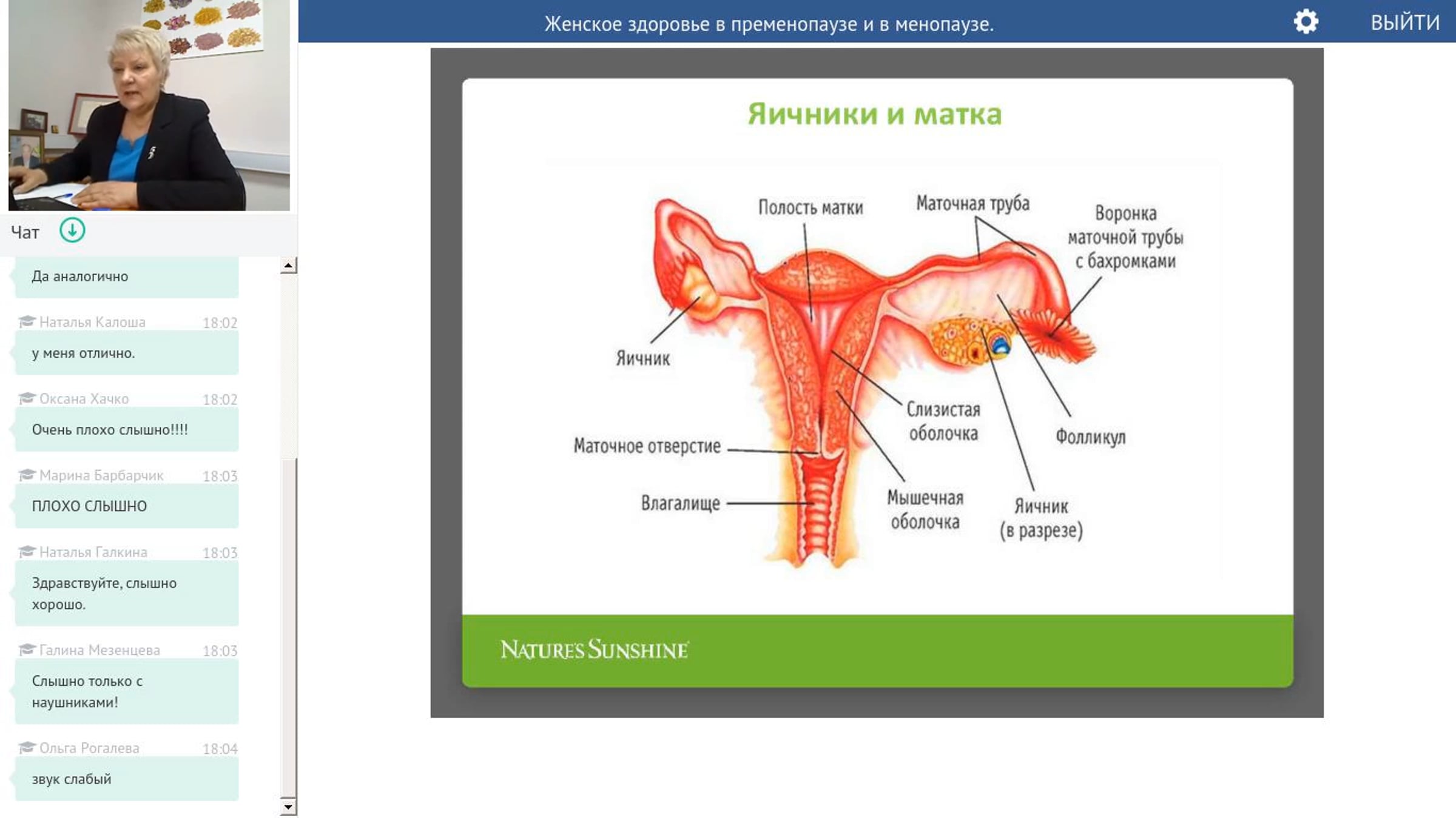The image size is (1456, 818).
Task: Click the 'Яичники и матка' presentation slide
Action: [x=877, y=383]
